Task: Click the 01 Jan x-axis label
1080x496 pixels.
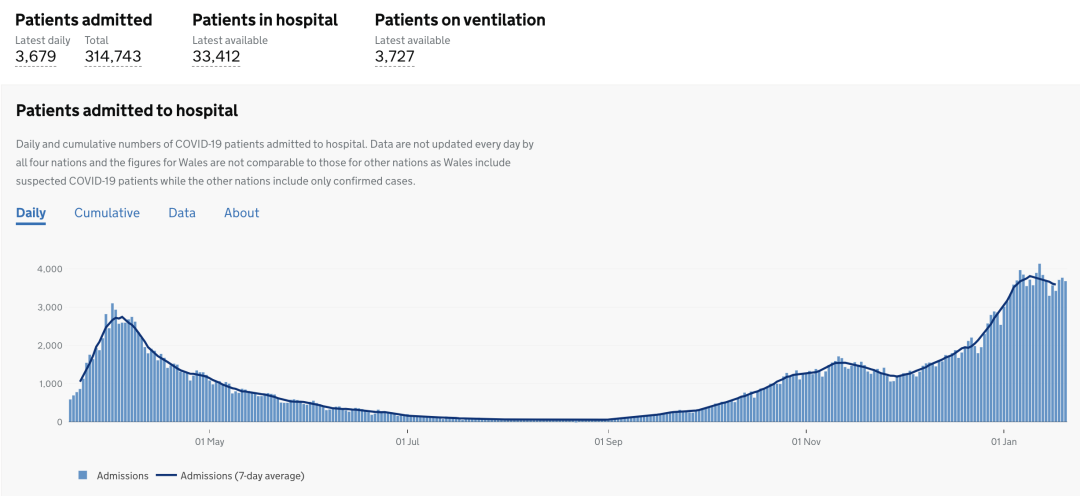Action: click(x=1004, y=441)
